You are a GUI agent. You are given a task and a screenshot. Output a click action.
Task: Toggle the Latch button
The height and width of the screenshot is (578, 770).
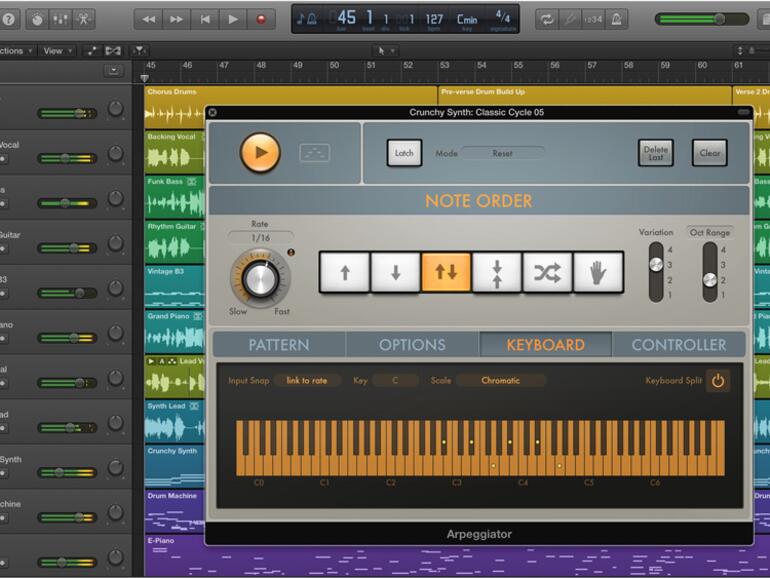click(404, 153)
